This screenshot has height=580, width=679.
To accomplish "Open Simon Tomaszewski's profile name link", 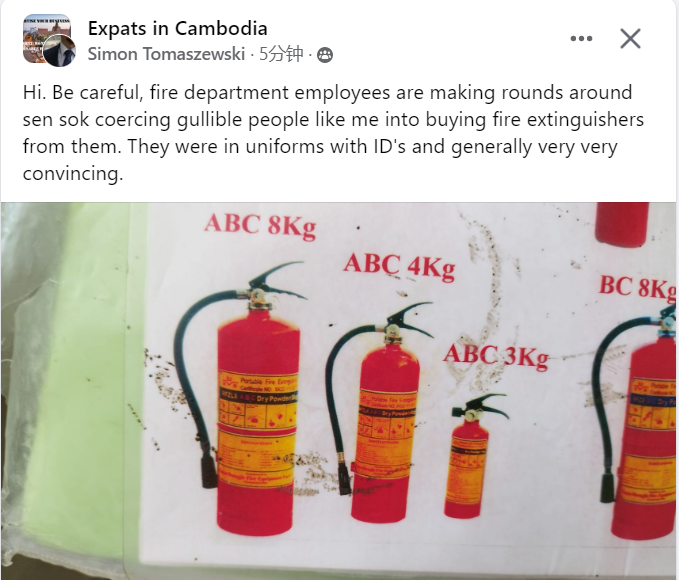I will click(x=166, y=54).
